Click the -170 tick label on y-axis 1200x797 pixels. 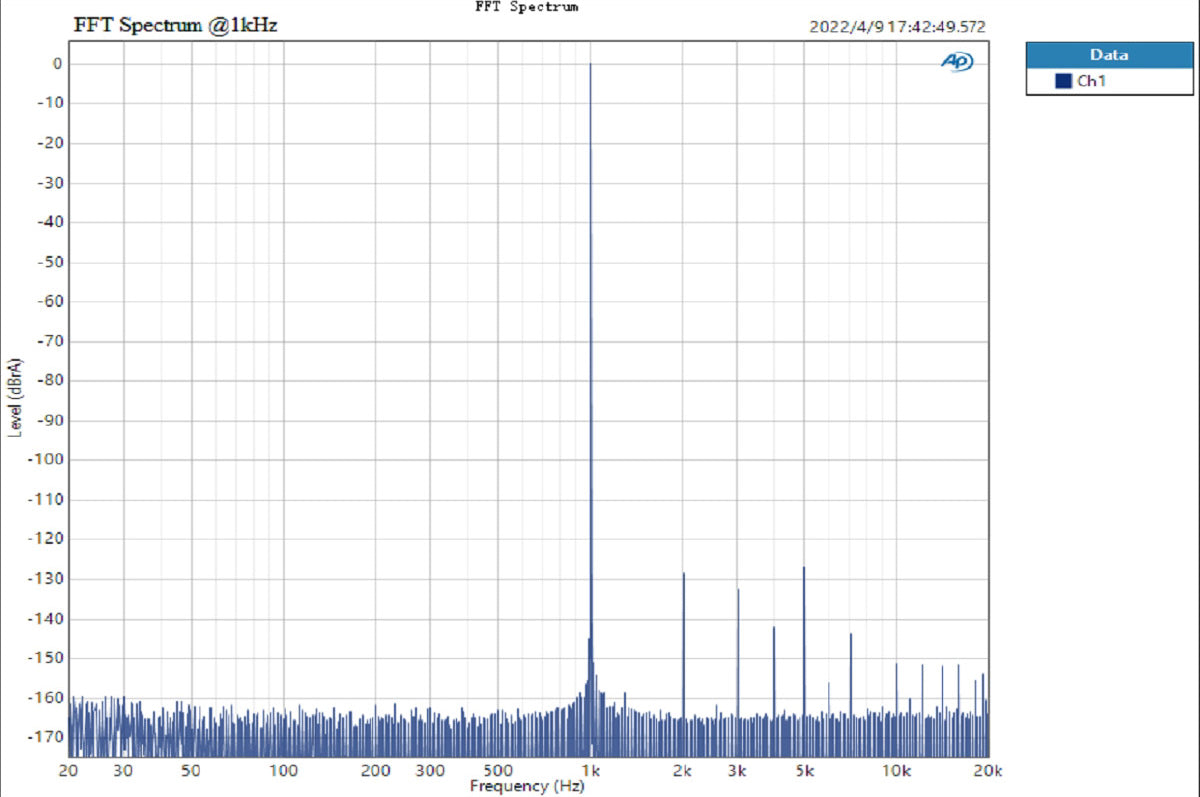(50, 737)
